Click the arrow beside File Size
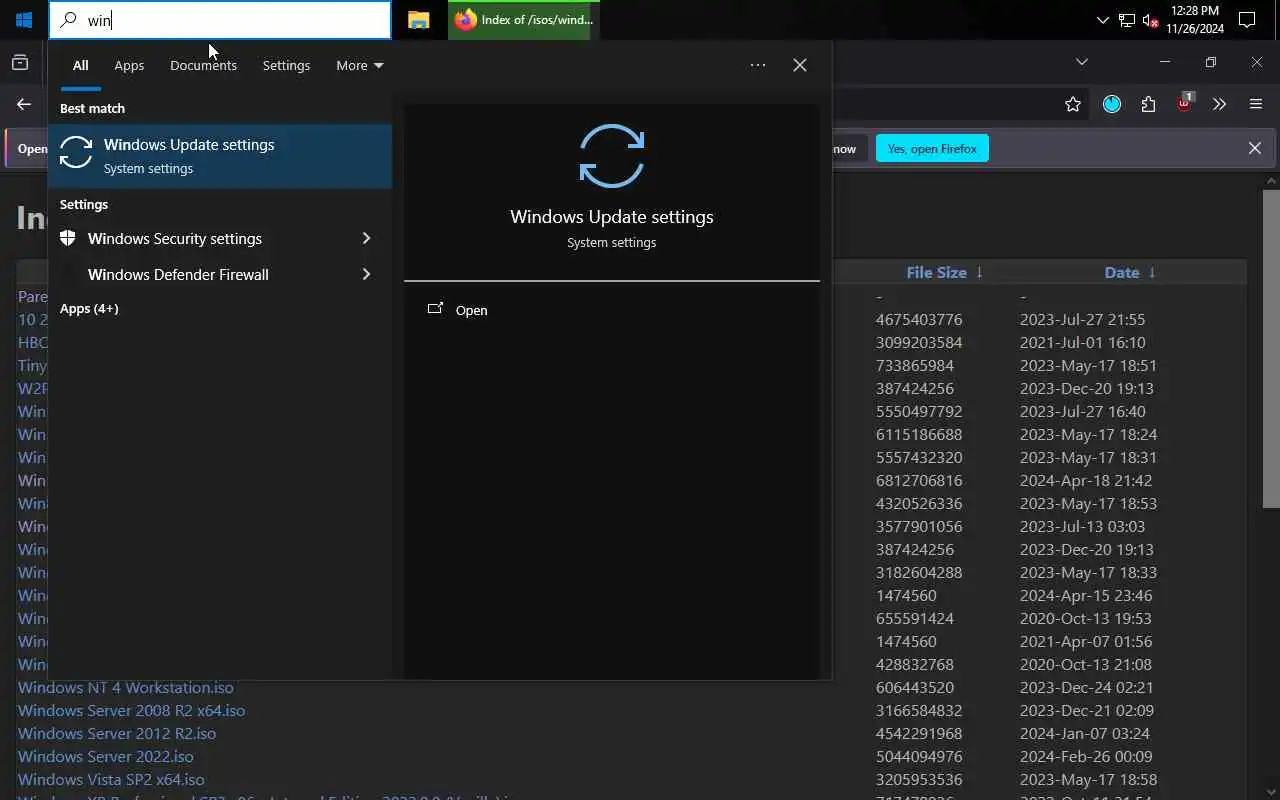This screenshot has height=800, width=1280. 979,272
